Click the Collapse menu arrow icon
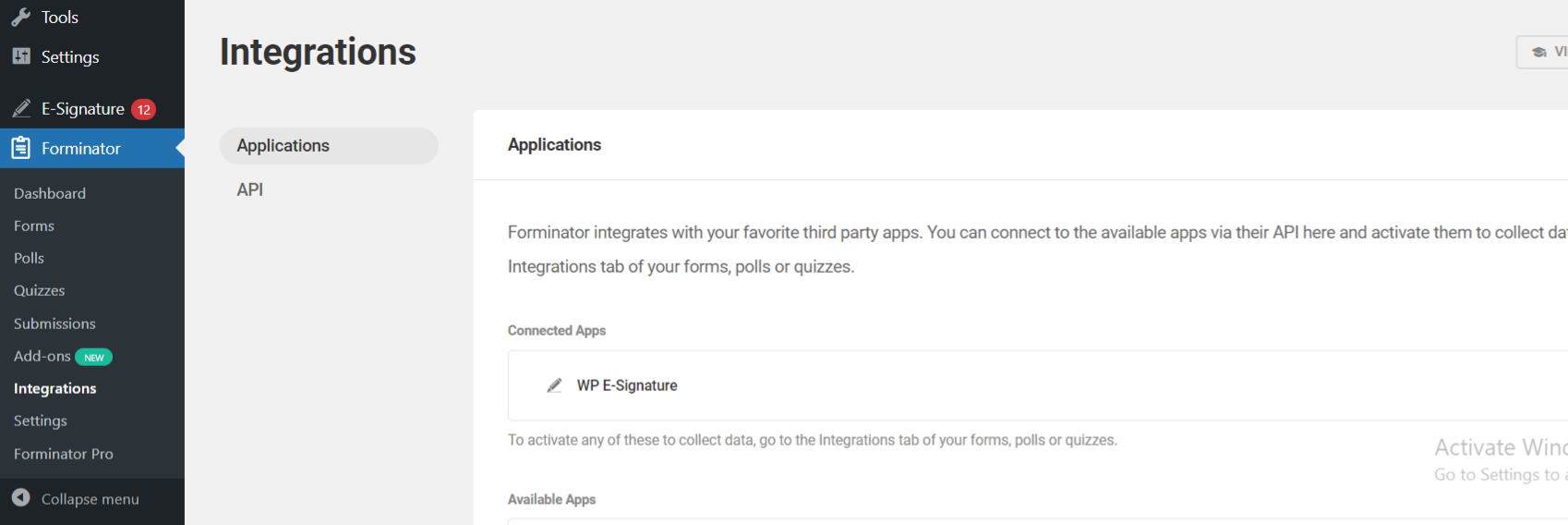 [21, 498]
